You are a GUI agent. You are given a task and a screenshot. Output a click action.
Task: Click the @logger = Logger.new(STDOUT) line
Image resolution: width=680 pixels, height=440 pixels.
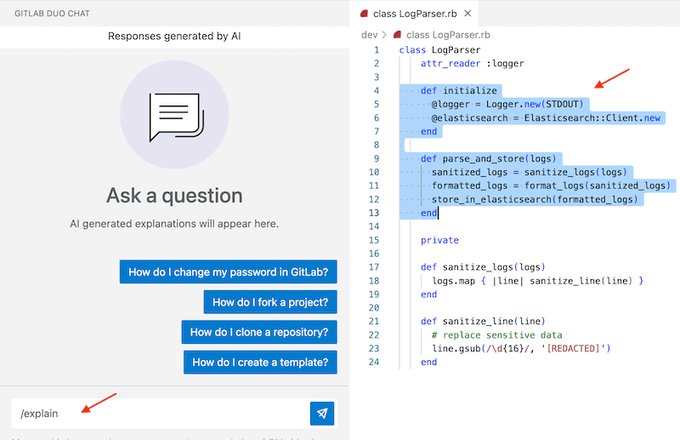tap(507, 104)
